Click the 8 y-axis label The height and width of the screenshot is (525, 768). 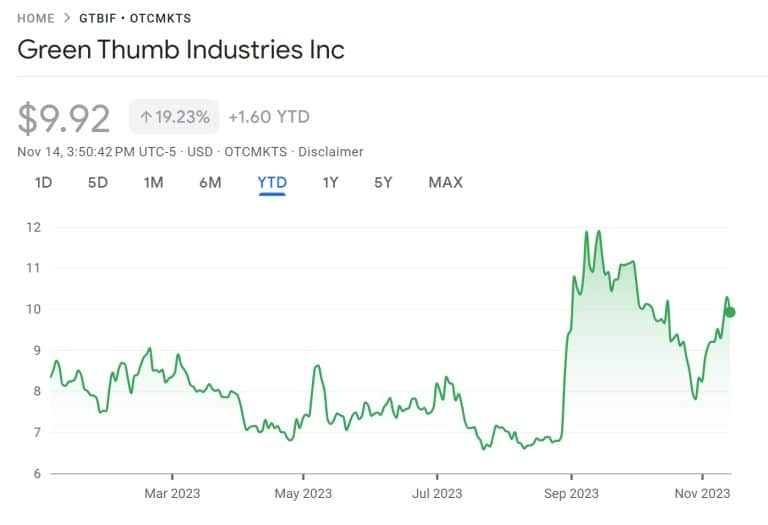[x=37, y=391]
